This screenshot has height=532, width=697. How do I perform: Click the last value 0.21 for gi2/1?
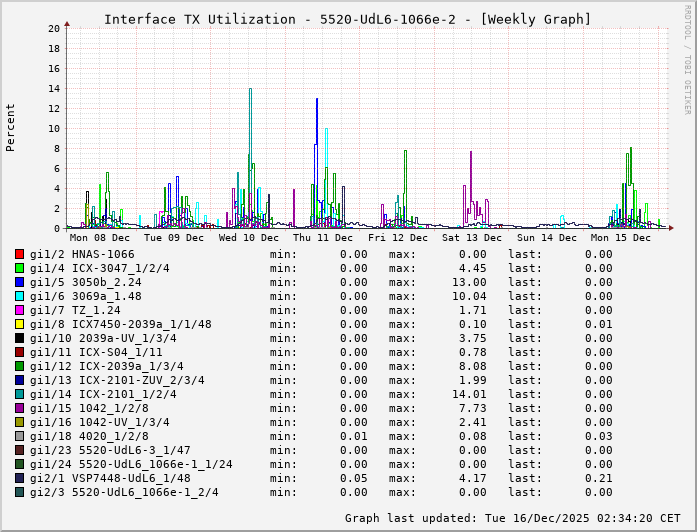coord(599,478)
